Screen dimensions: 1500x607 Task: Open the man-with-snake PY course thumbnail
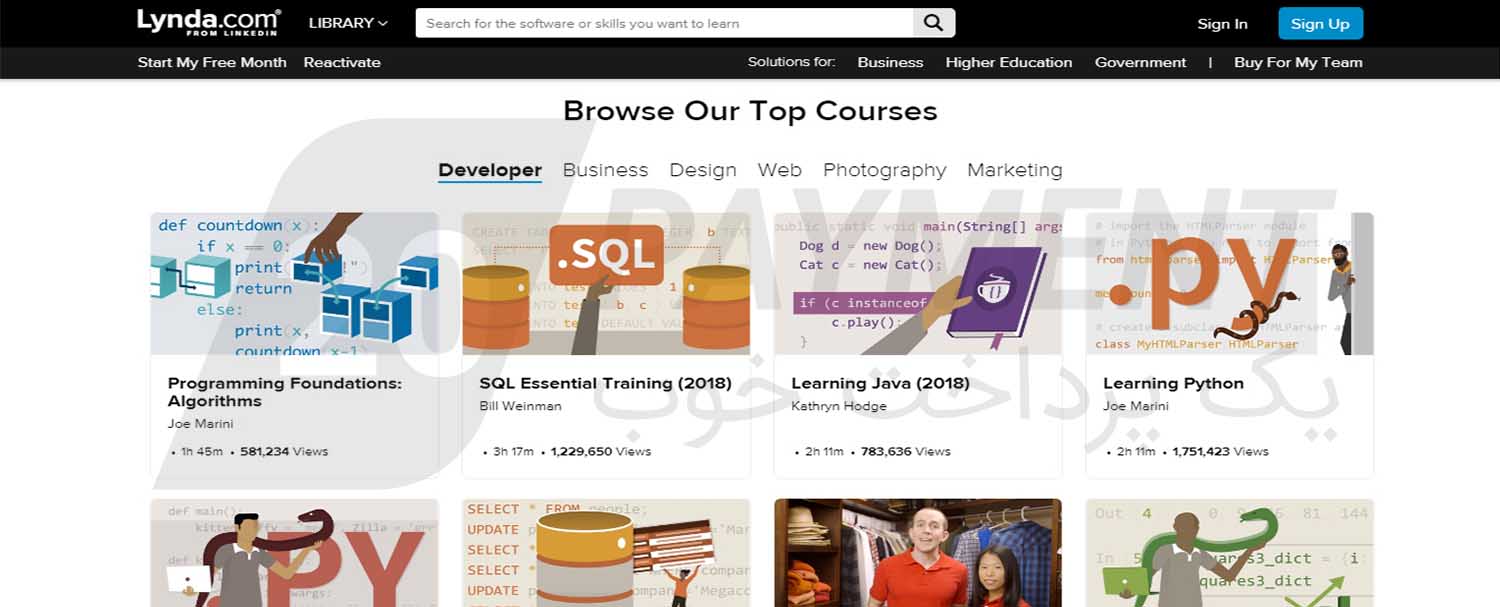(x=295, y=553)
